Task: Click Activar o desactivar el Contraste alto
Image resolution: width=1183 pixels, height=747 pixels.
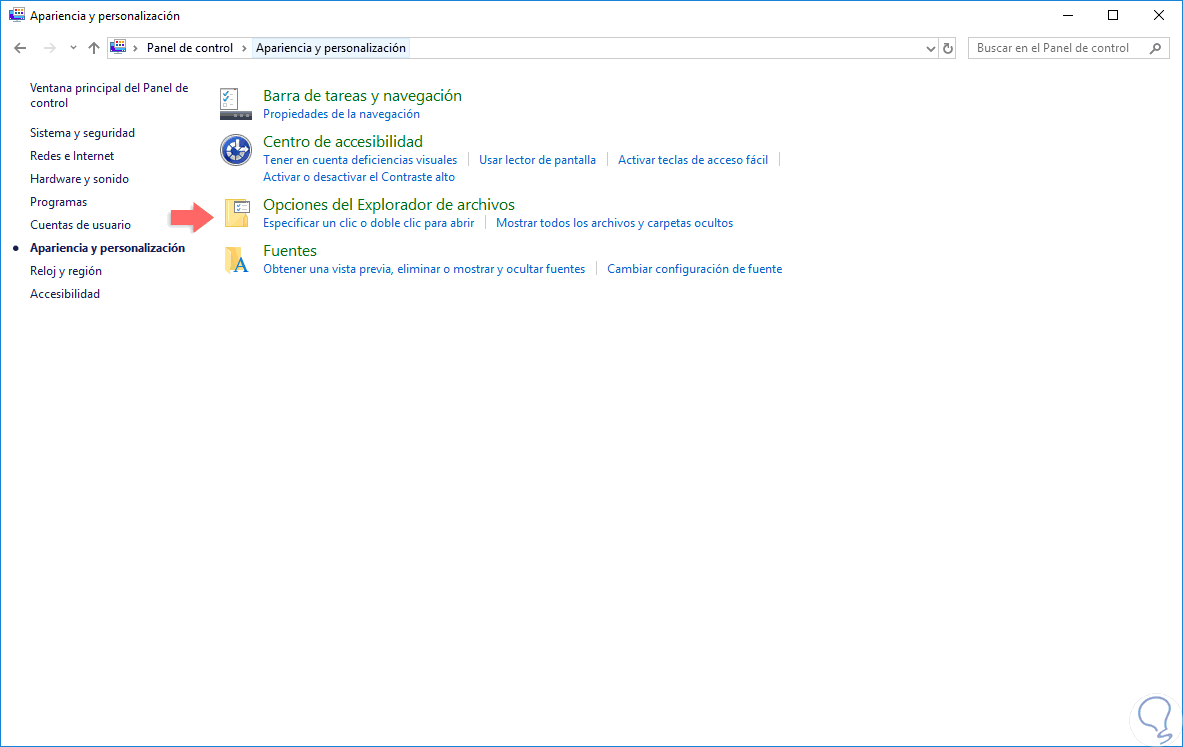Action: pyautogui.click(x=359, y=177)
